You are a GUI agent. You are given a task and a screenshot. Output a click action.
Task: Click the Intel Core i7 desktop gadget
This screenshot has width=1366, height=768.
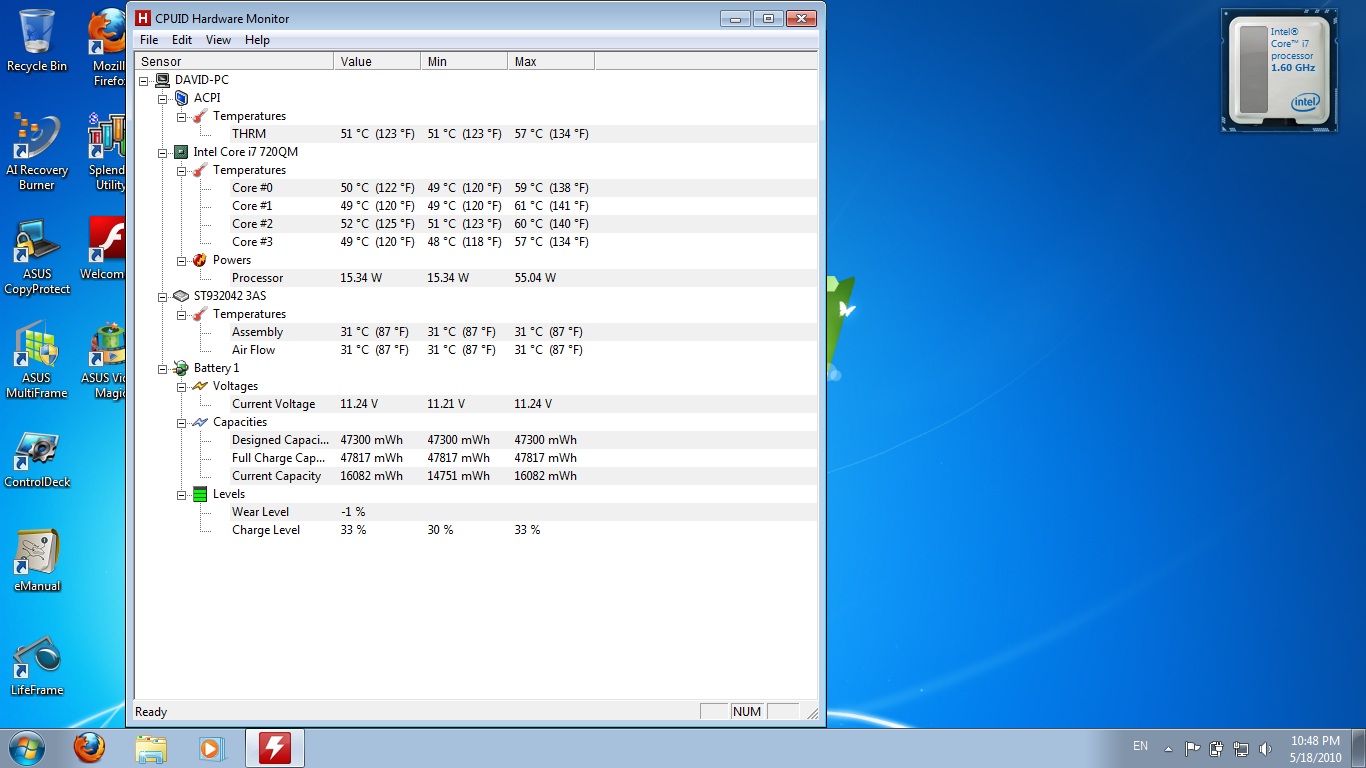tap(1279, 70)
